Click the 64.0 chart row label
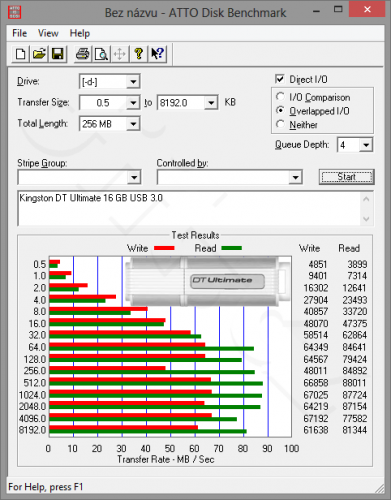 37,347
